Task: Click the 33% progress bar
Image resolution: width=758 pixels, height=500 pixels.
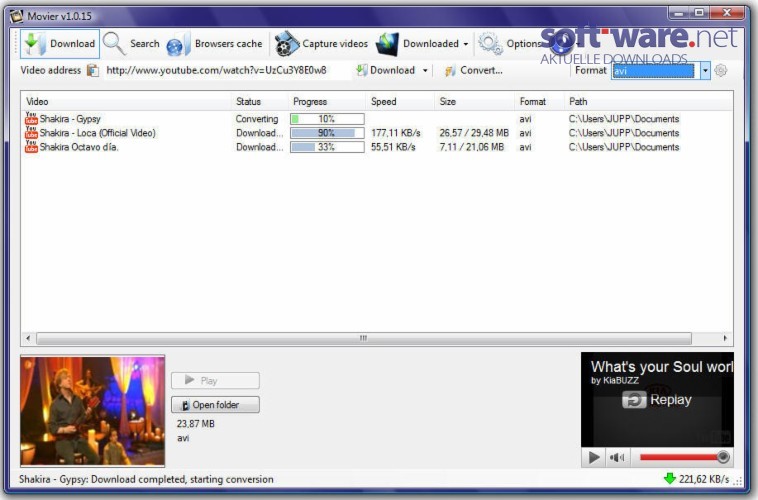Action: click(327, 147)
